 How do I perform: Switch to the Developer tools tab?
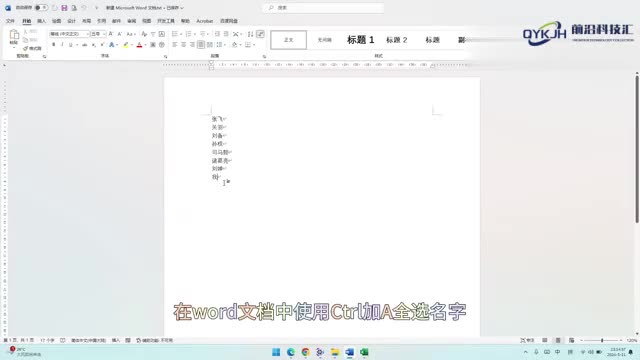166,21
